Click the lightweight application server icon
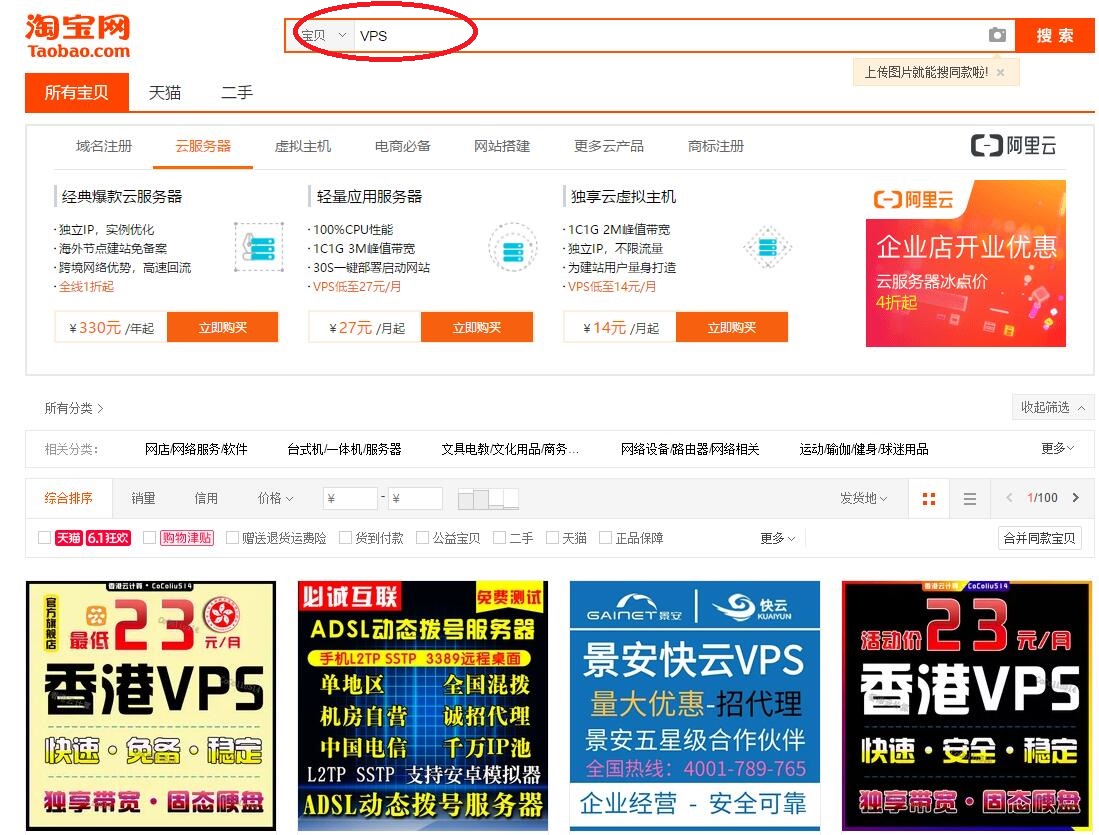The height and width of the screenshot is (835, 1099). click(x=513, y=247)
